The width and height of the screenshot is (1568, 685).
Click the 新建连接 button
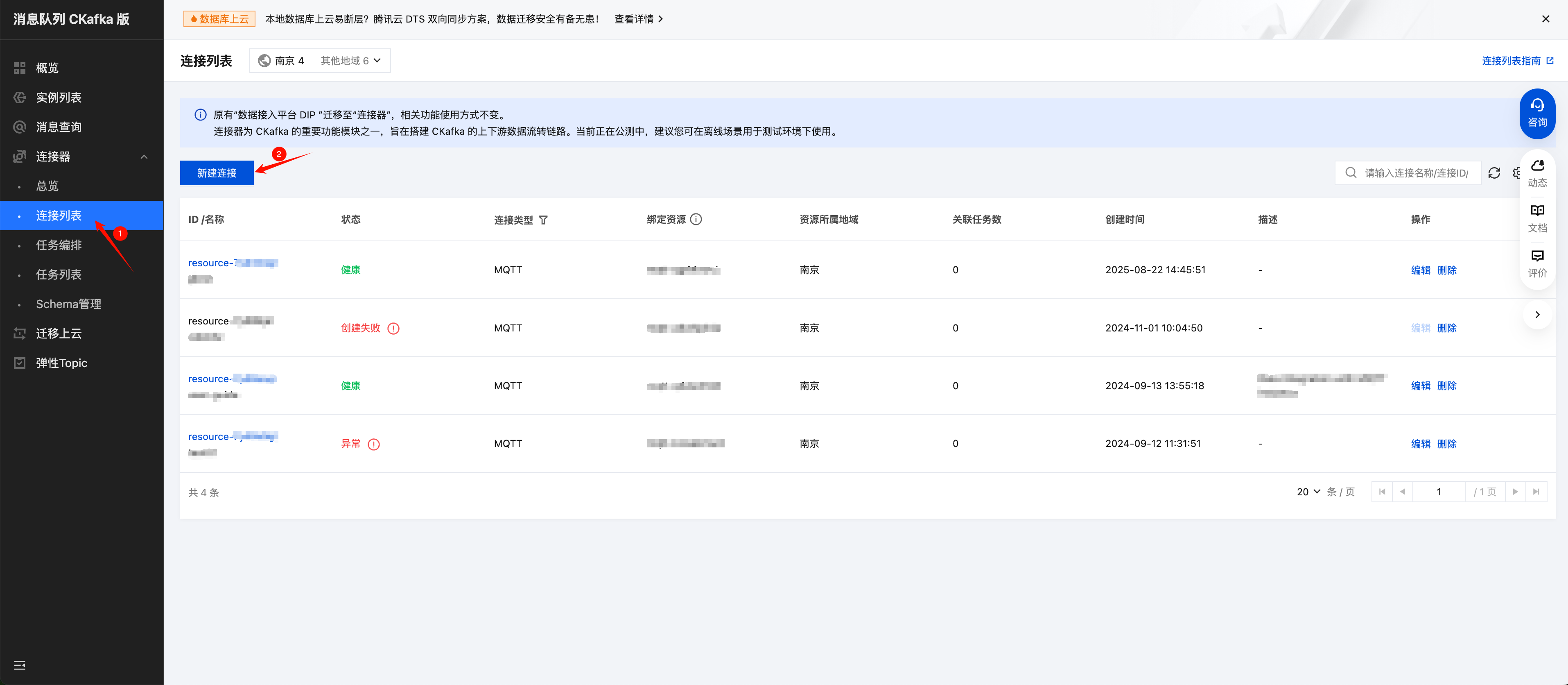[217, 173]
